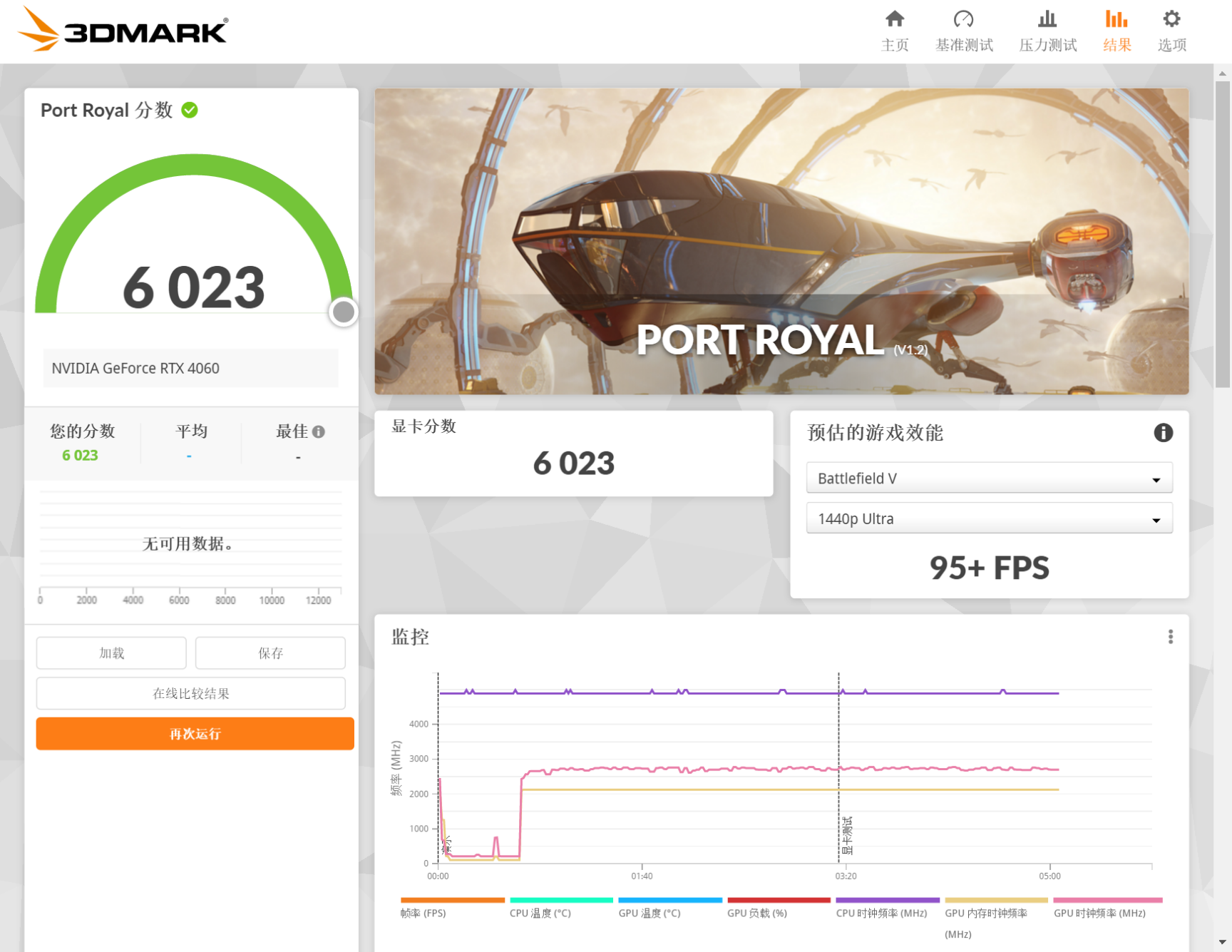Open the 选项 settings gear icon
Viewport: 1232px width, 952px height.
click(1171, 19)
